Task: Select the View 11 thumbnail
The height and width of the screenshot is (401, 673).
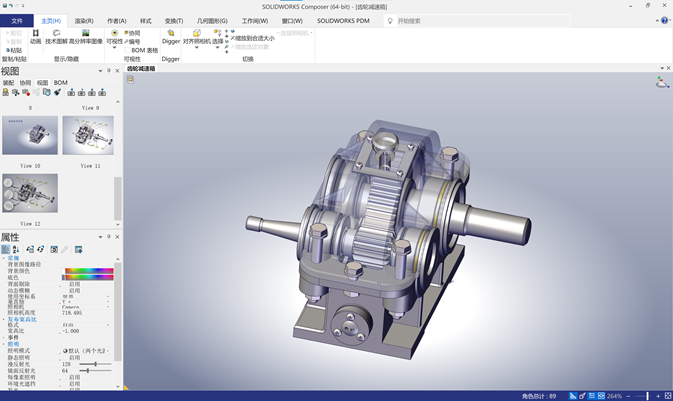Action: [88, 135]
